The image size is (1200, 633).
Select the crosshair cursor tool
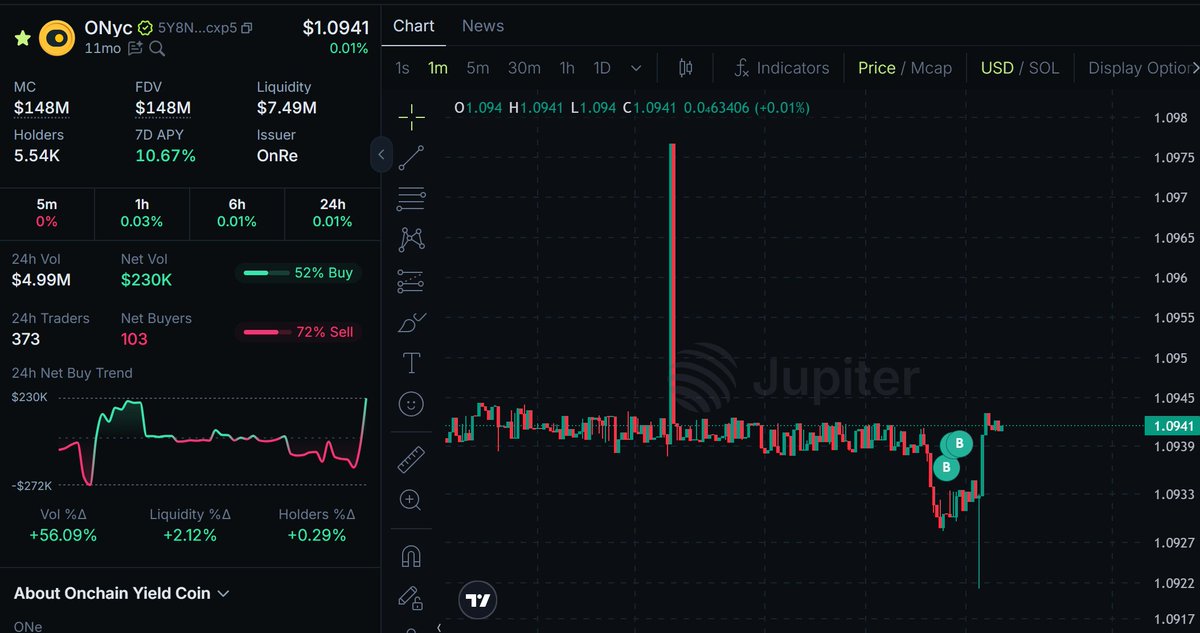tap(411, 117)
